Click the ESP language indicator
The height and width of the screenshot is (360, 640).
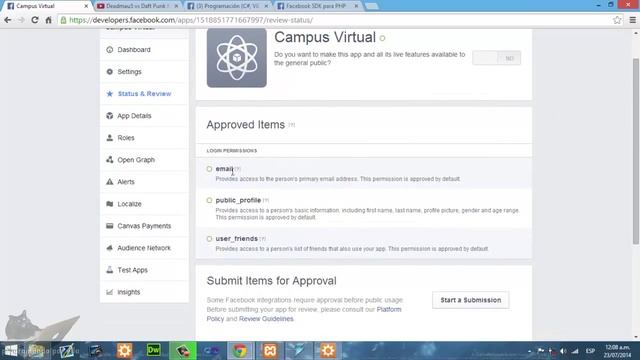click(x=590, y=351)
